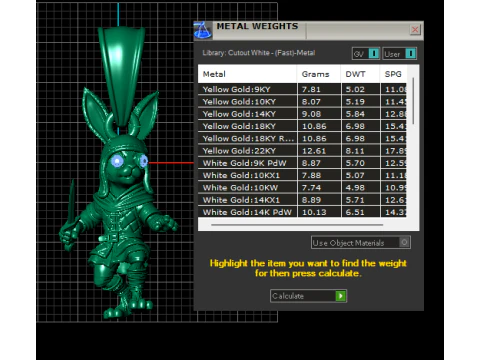
Task: Toggle the GV library switch
Action: point(366,54)
